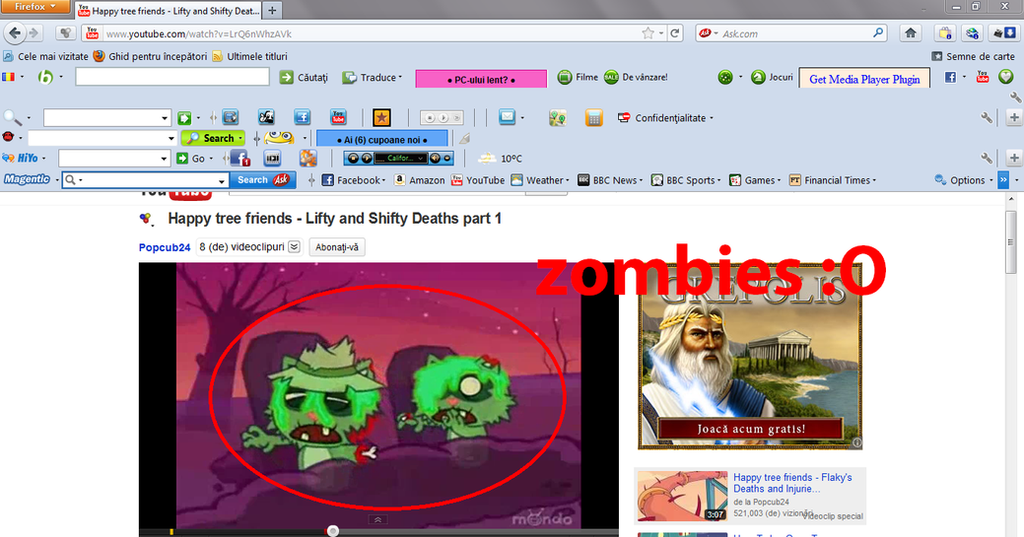
Task: Click the green heart icon in the first toolbar
Action: pyautogui.click(x=1006, y=77)
